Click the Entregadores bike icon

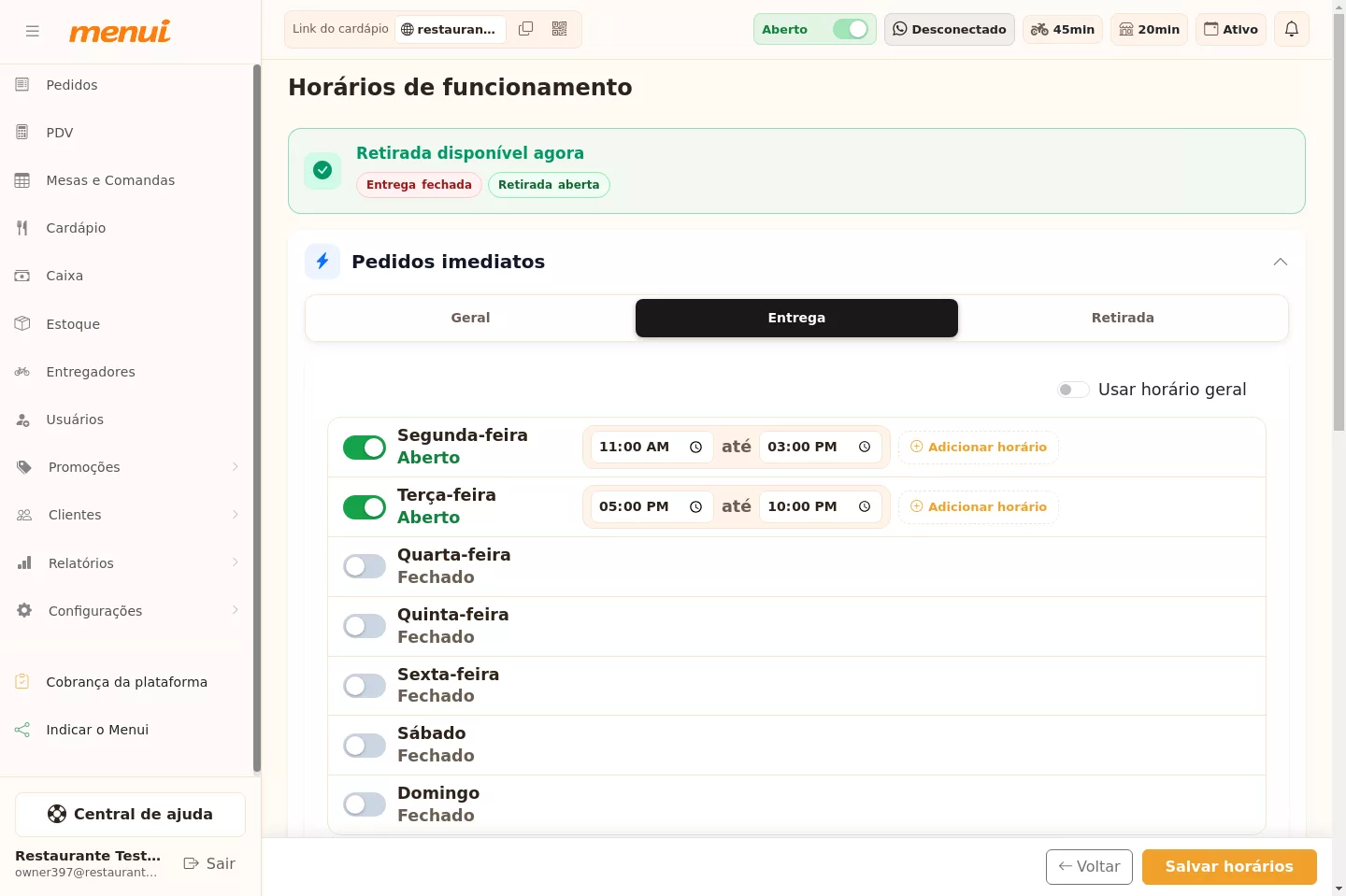(x=22, y=372)
